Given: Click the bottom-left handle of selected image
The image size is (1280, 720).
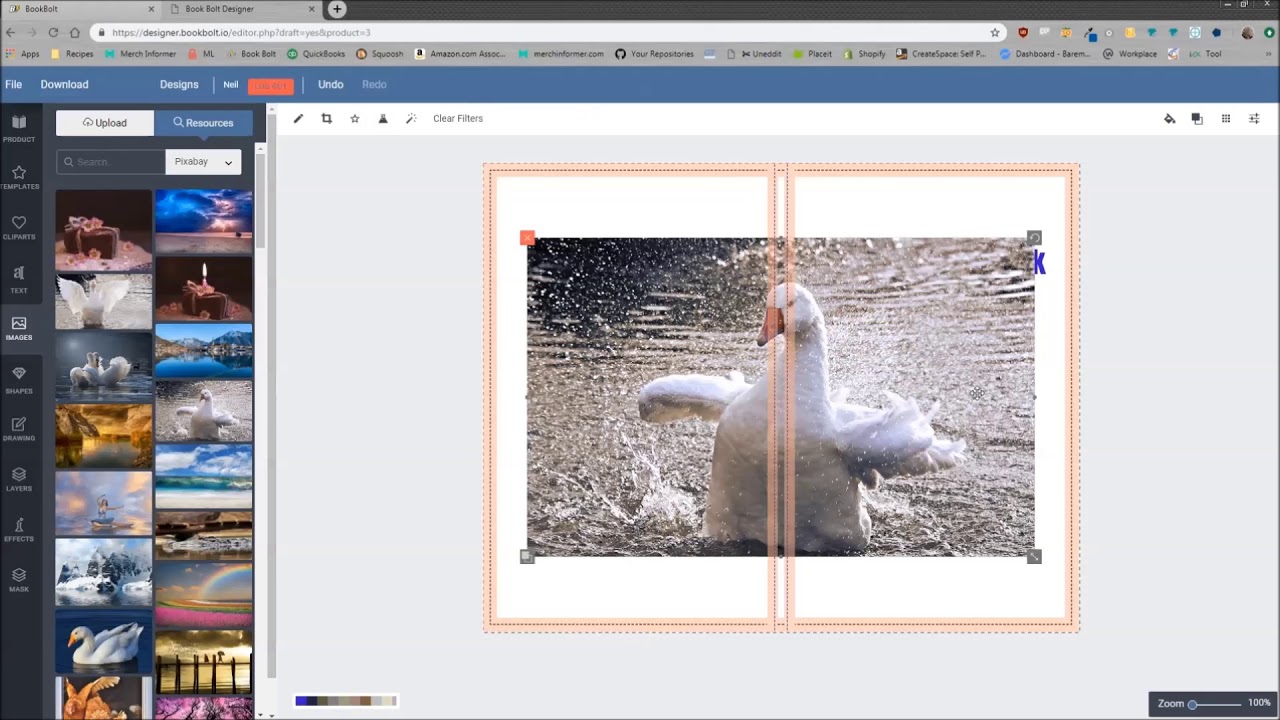Looking at the screenshot, I should tap(527, 557).
